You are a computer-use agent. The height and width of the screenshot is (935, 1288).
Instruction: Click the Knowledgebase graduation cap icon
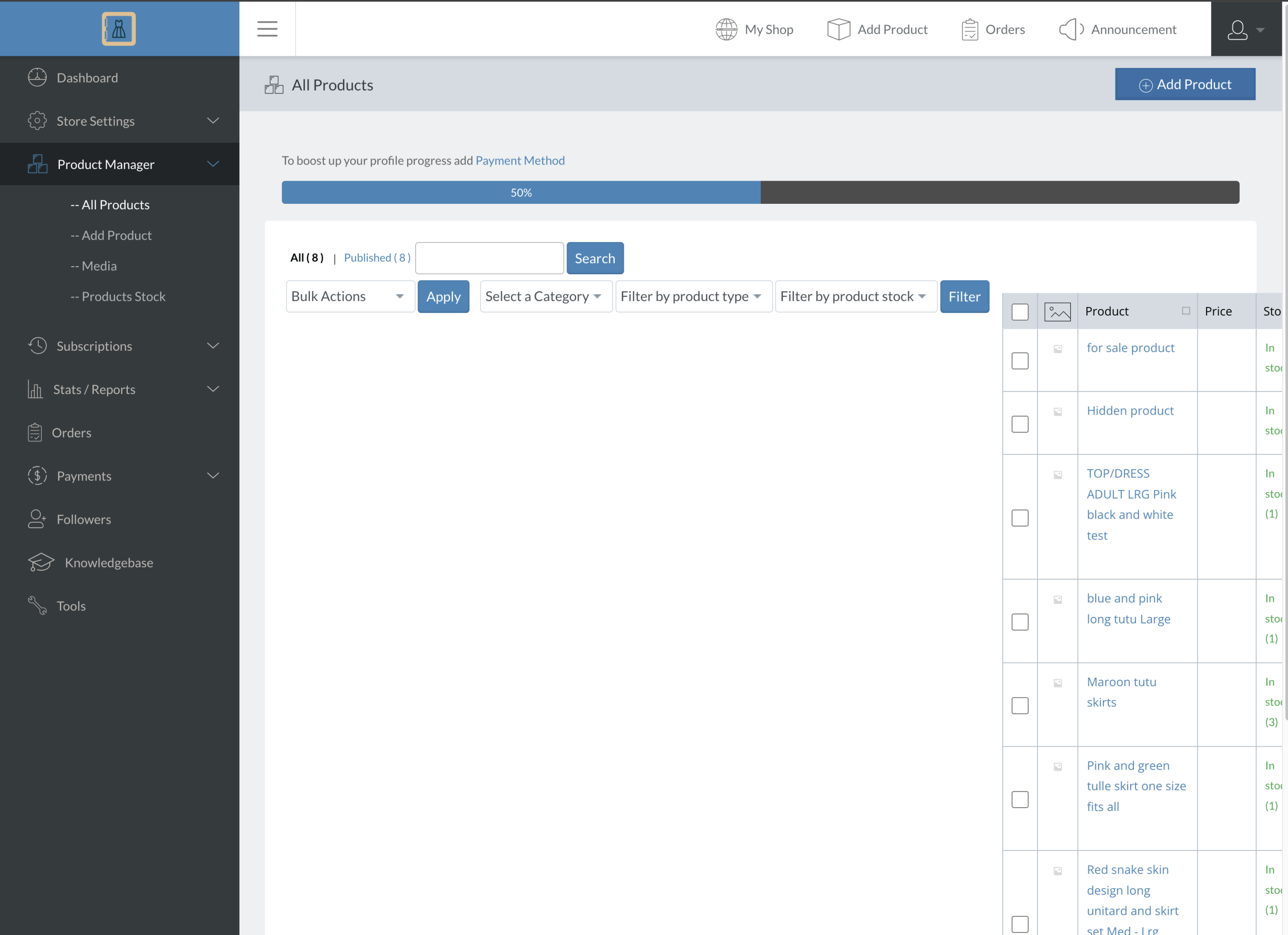pos(41,562)
